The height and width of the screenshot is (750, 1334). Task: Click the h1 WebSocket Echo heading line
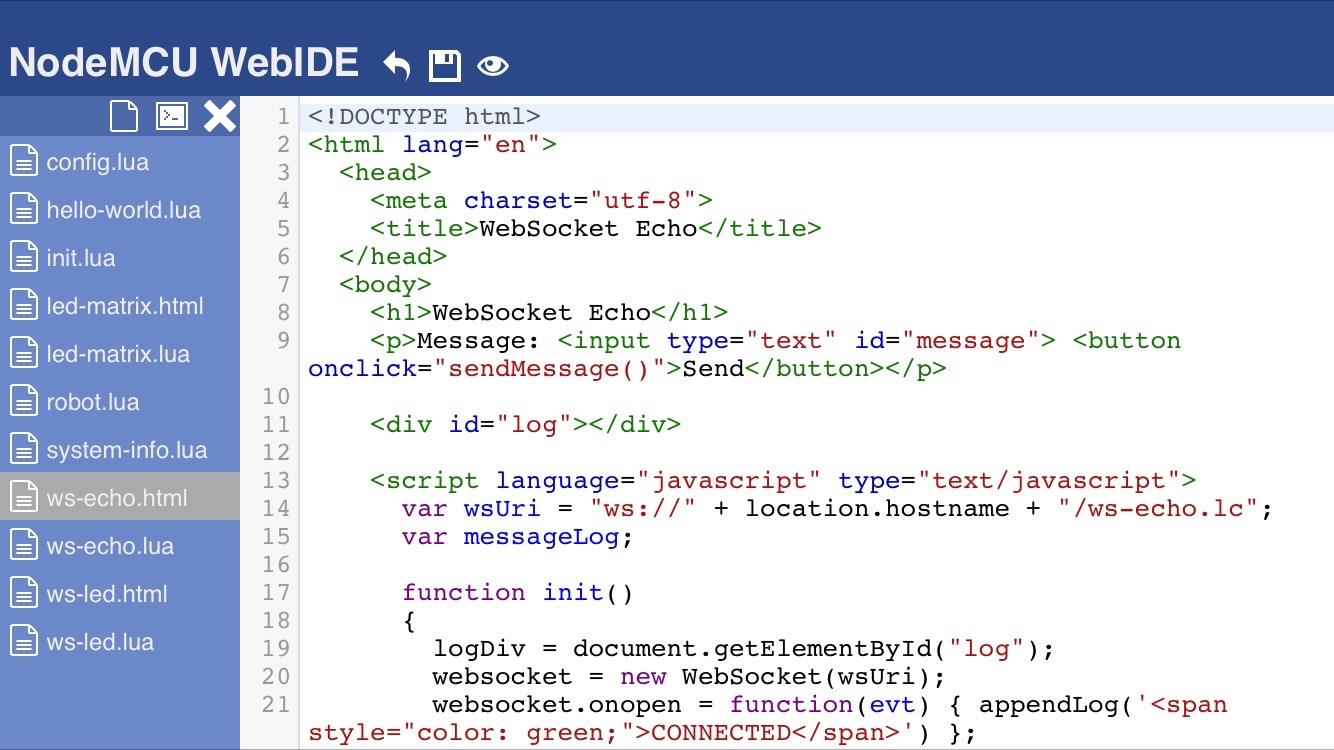click(549, 313)
